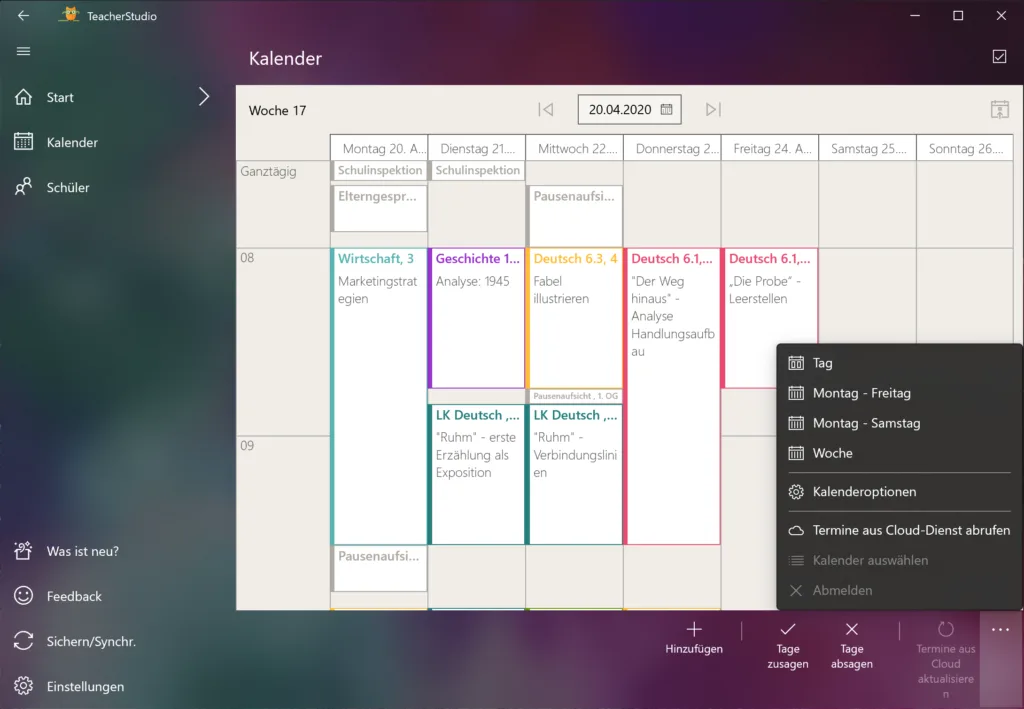Open the Elterngespr... appointment on Monday

379,208
